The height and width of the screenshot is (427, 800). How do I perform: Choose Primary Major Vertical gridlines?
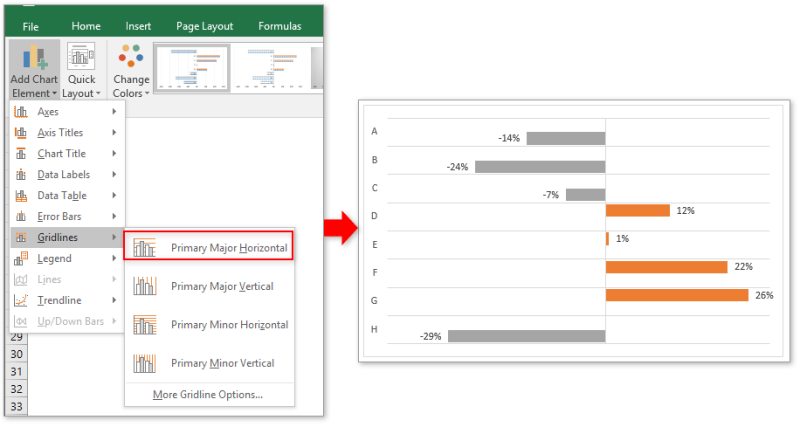click(209, 286)
